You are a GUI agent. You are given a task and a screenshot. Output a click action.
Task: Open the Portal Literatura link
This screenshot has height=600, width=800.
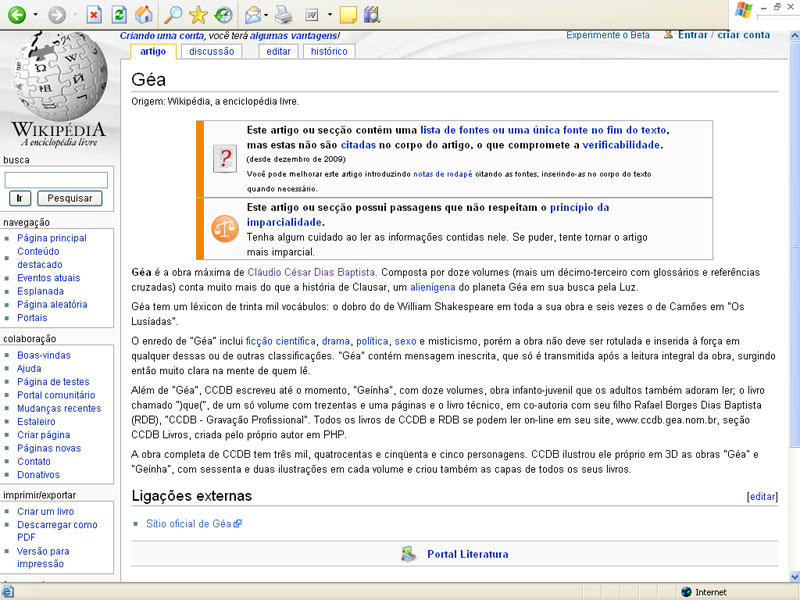[467, 554]
